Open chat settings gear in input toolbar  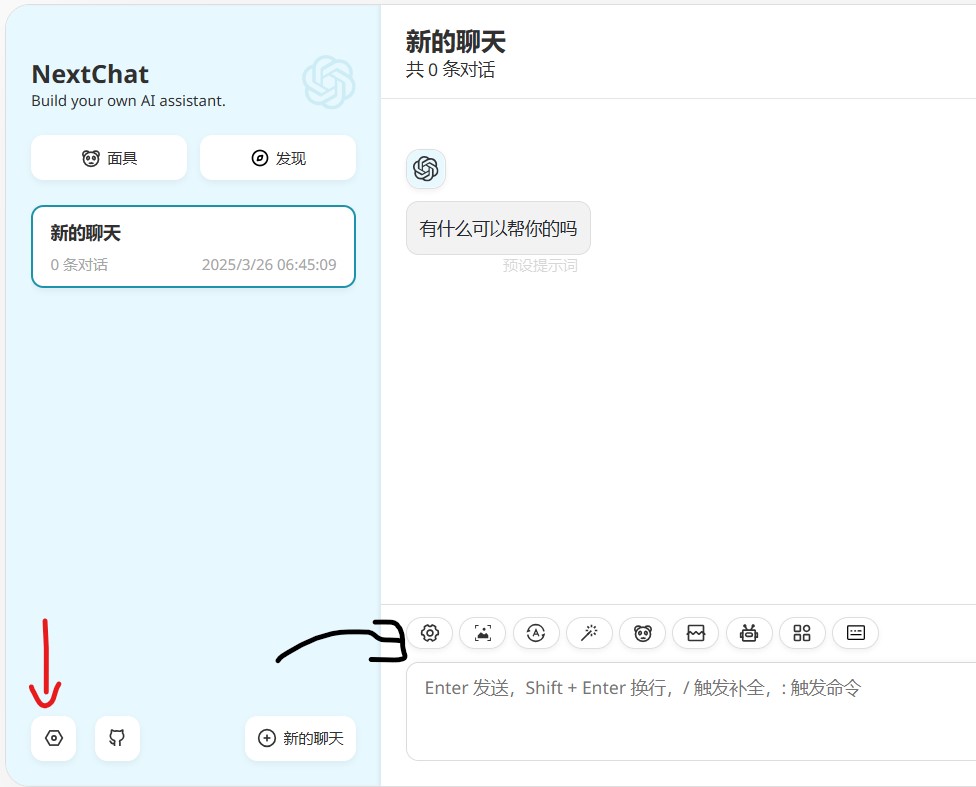(429, 633)
